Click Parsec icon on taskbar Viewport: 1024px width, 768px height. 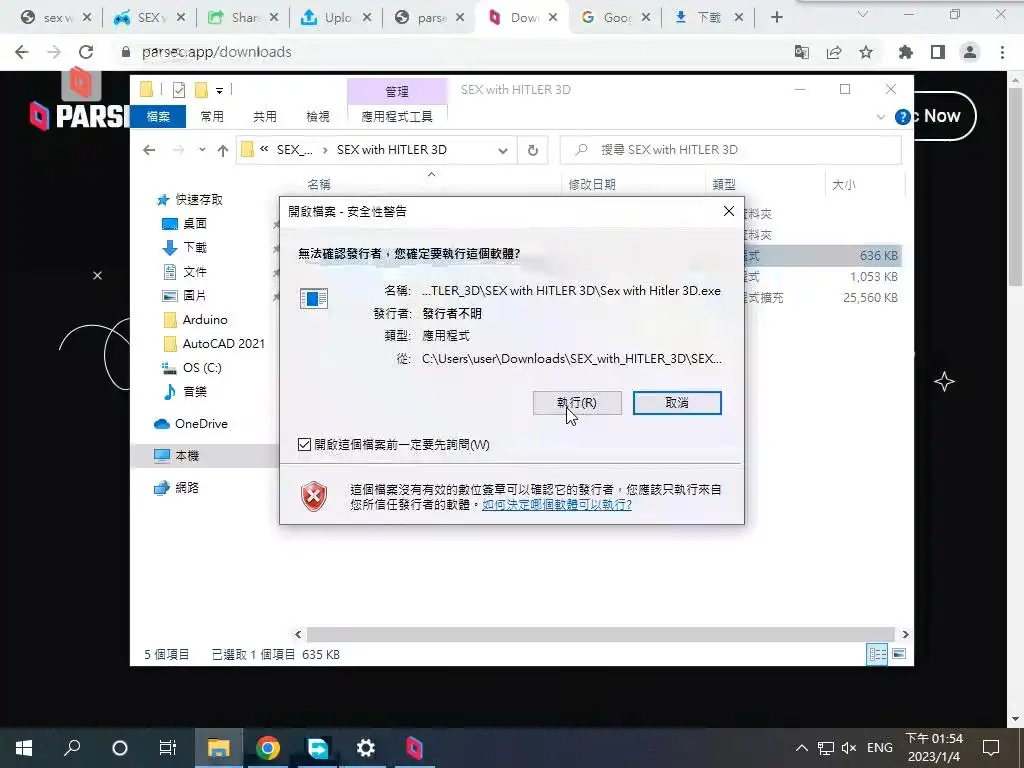click(x=415, y=748)
